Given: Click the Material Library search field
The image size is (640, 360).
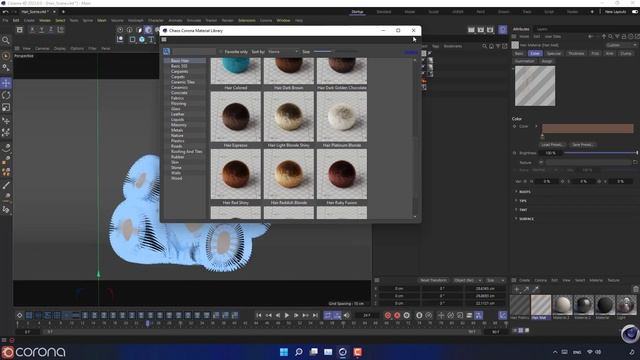Looking at the screenshot, I should coord(193,51).
